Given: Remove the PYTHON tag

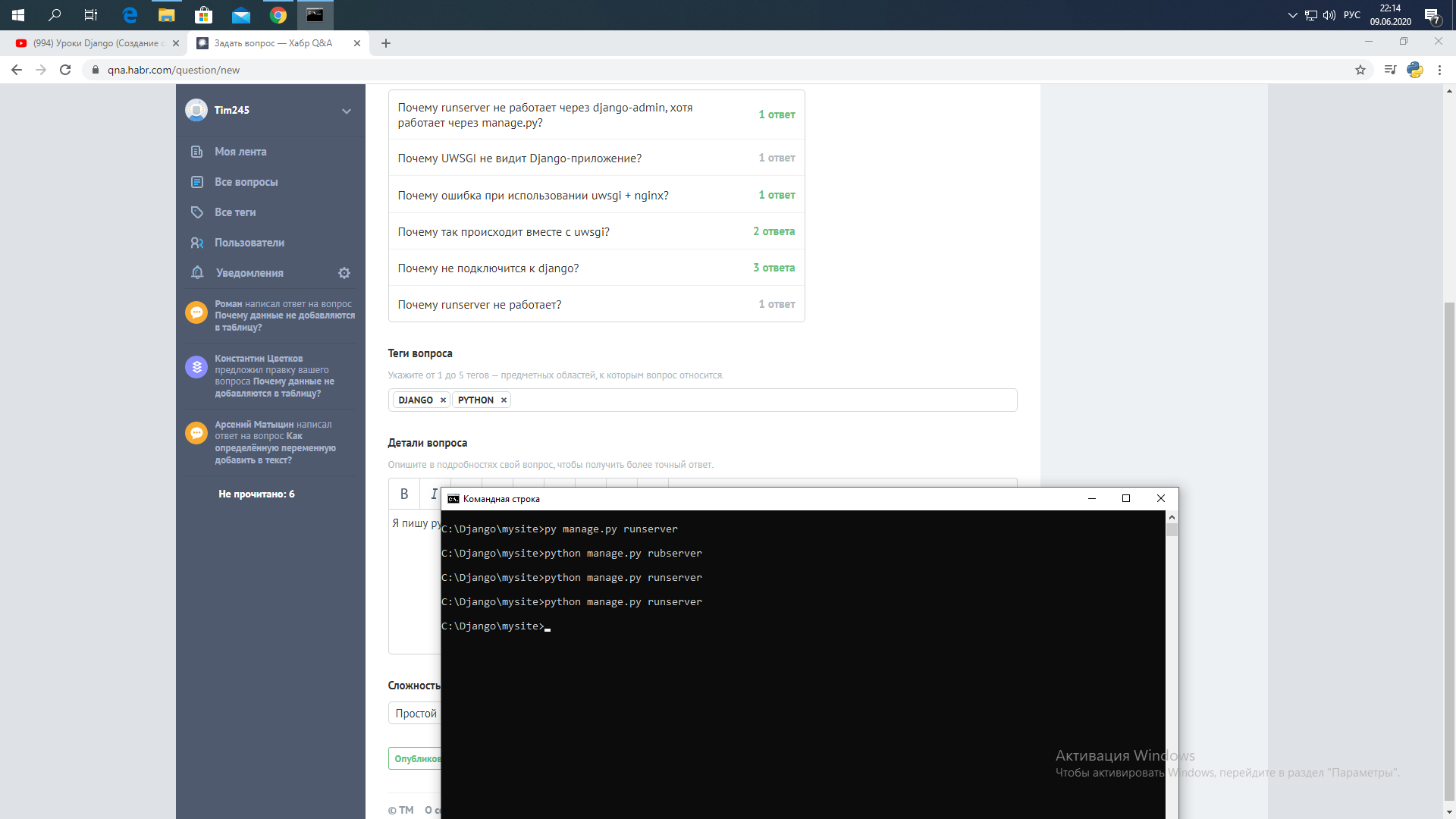Looking at the screenshot, I should [504, 400].
